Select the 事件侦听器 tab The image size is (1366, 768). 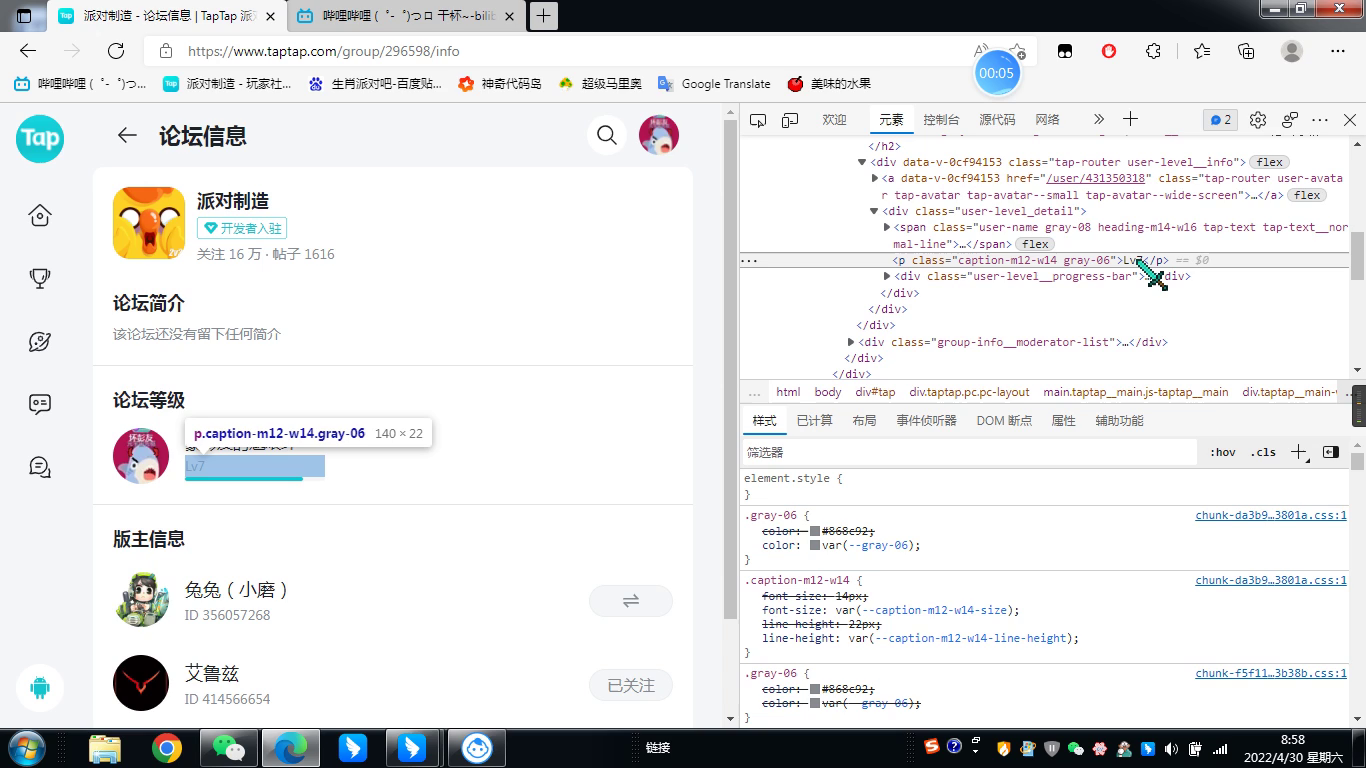coord(926,421)
